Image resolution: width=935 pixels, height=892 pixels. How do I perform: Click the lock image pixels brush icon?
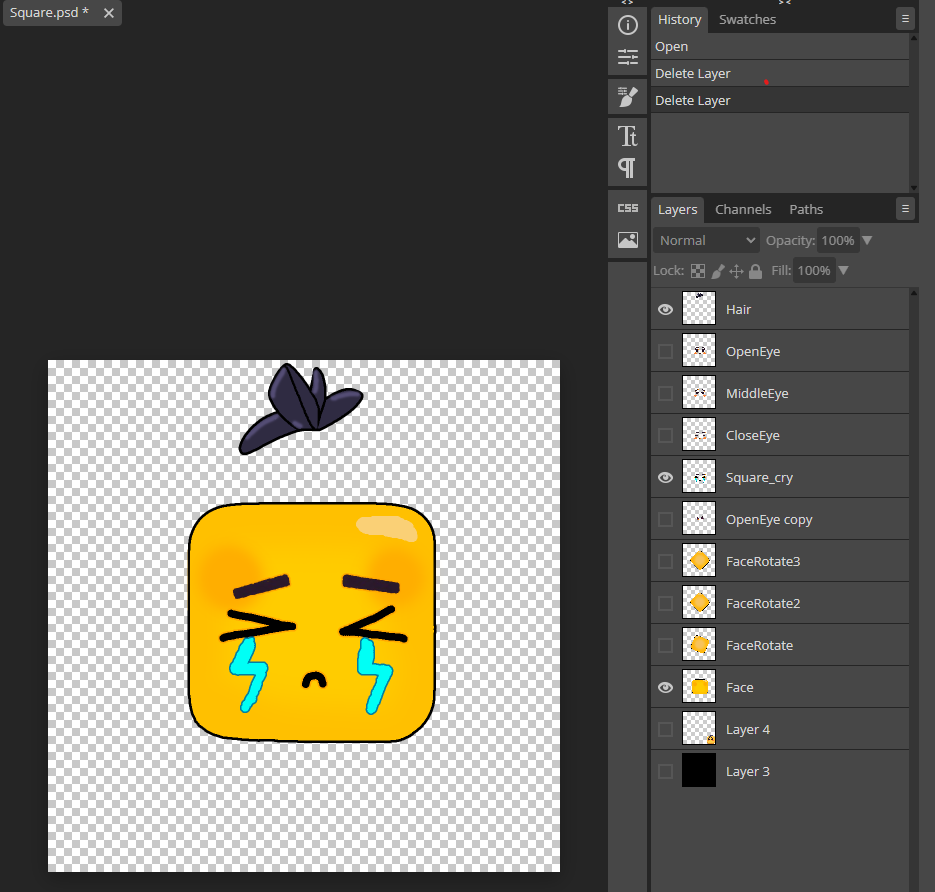pos(718,271)
